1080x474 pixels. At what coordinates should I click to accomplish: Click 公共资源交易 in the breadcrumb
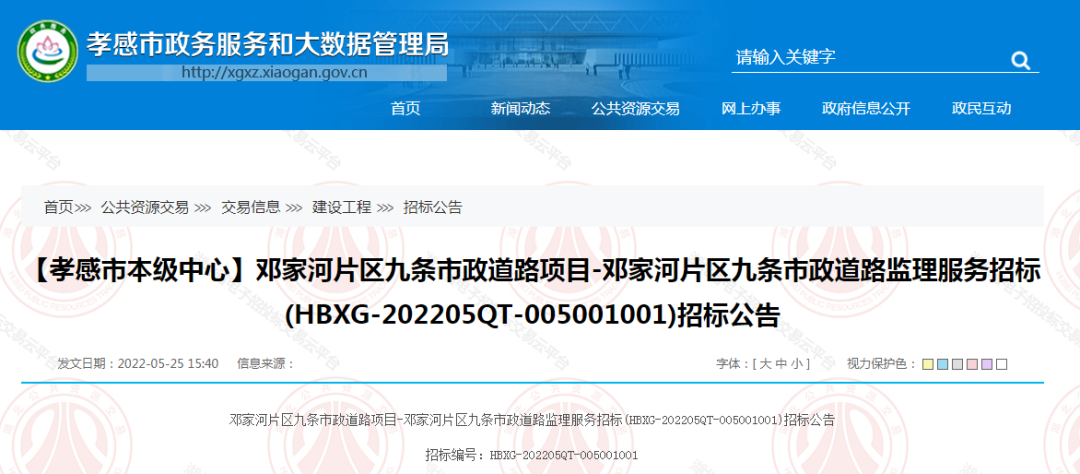[144, 207]
